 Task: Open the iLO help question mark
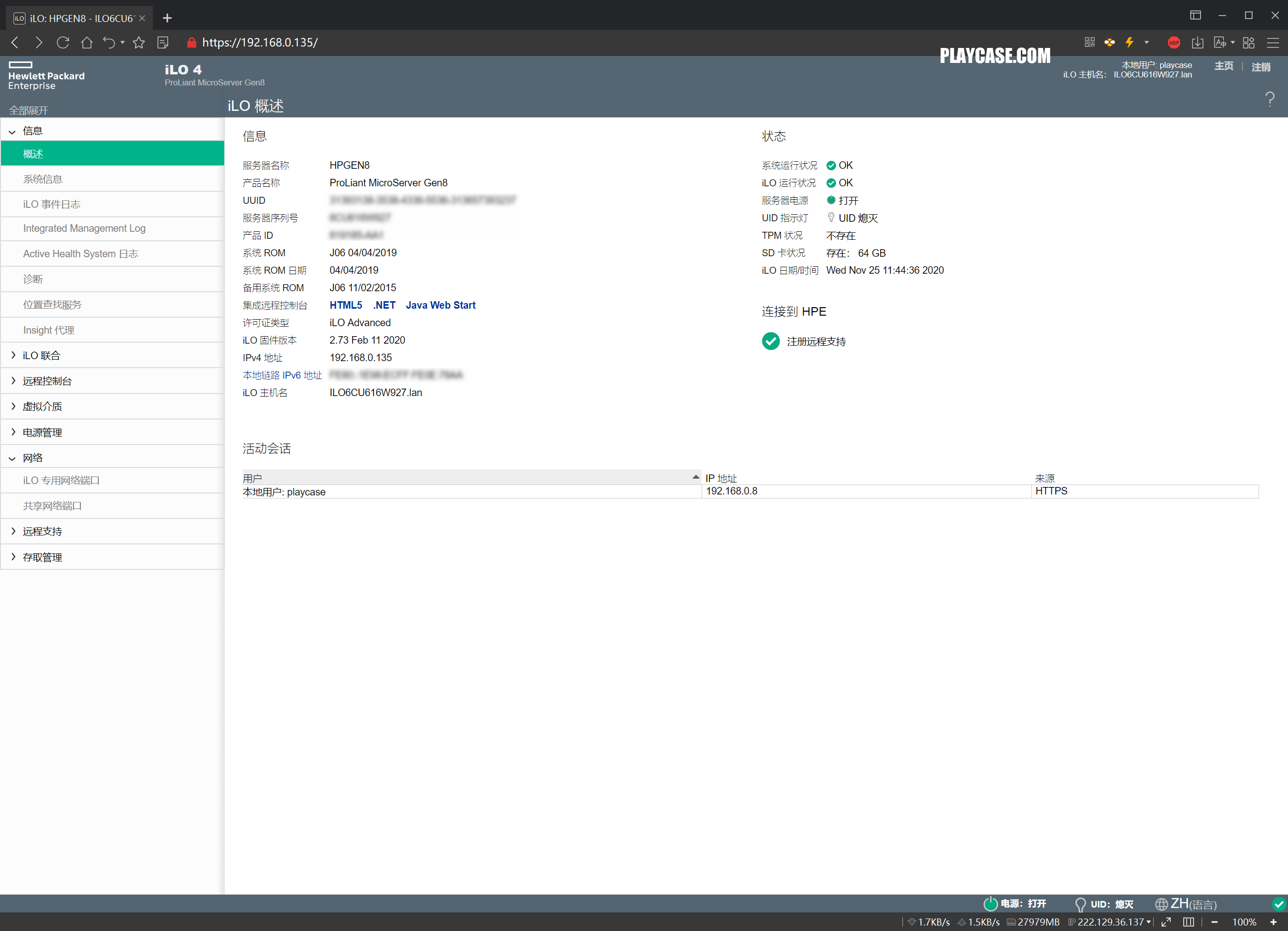(x=1270, y=99)
